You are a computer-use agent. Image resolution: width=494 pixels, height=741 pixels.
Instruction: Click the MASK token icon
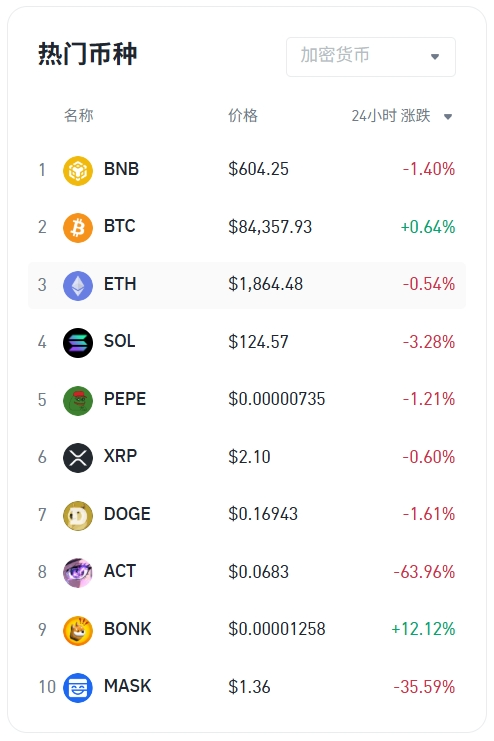(x=78, y=688)
